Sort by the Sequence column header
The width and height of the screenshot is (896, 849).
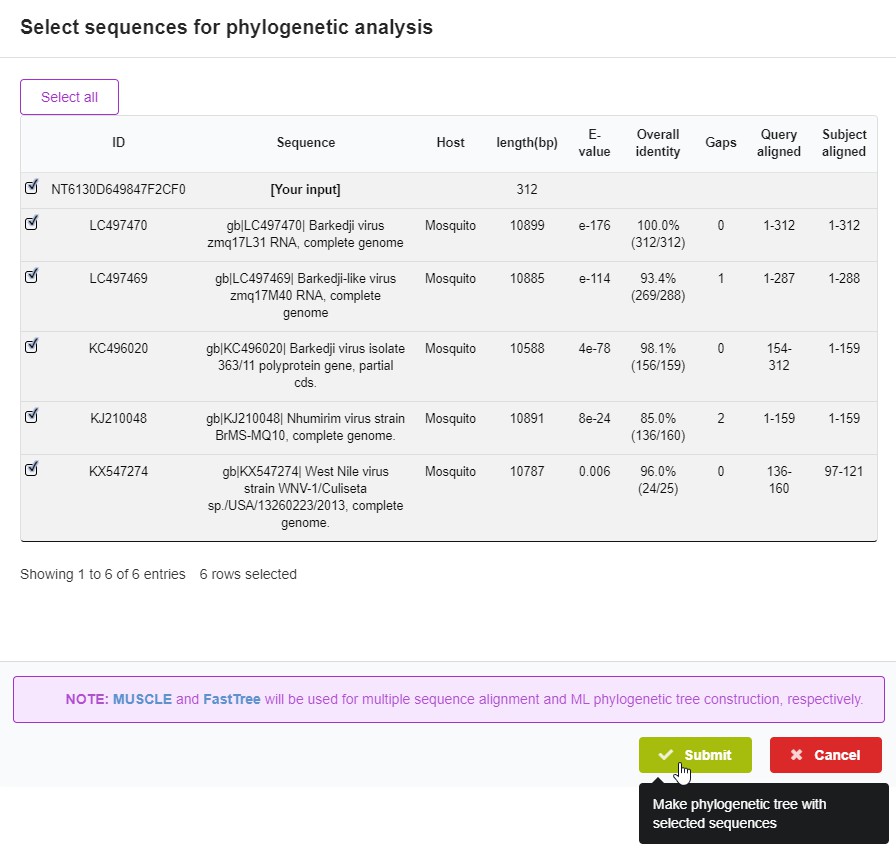click(306, 143)
